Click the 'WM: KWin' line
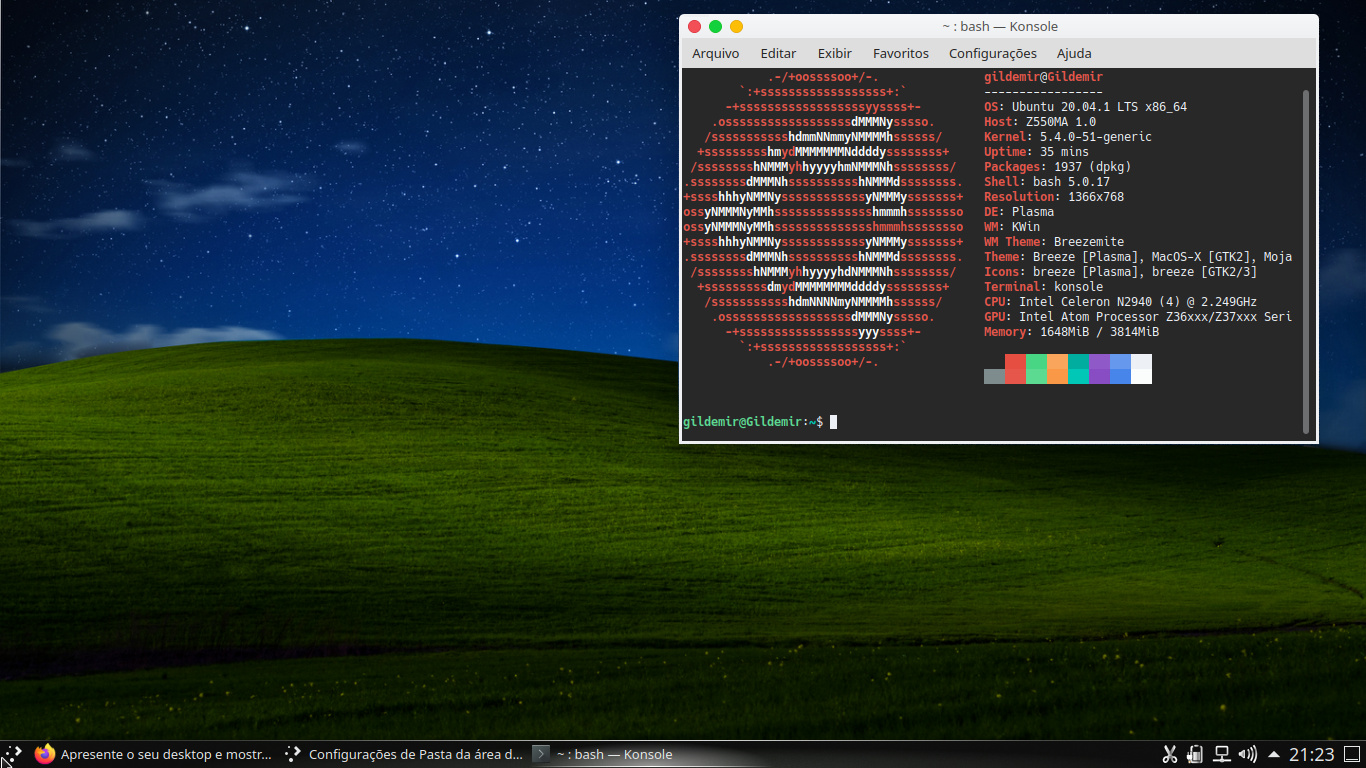 click(x=1012, y=227)
